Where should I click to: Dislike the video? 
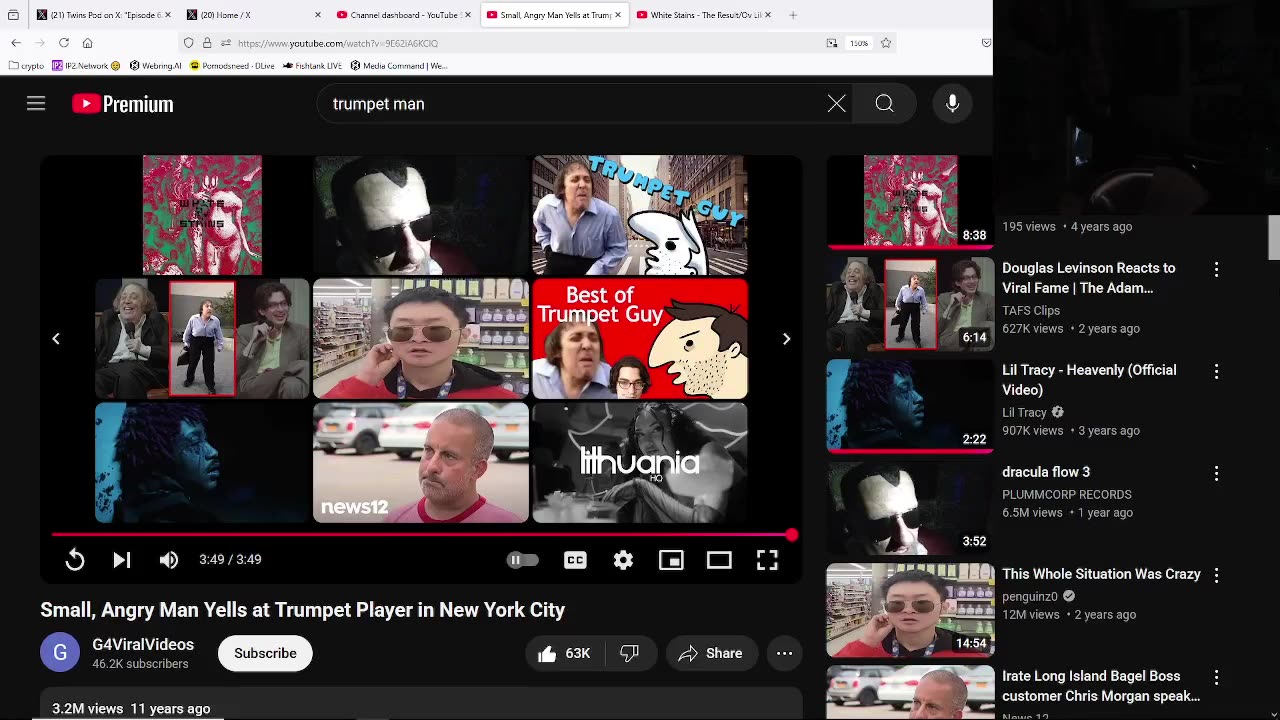click(630, 653)
